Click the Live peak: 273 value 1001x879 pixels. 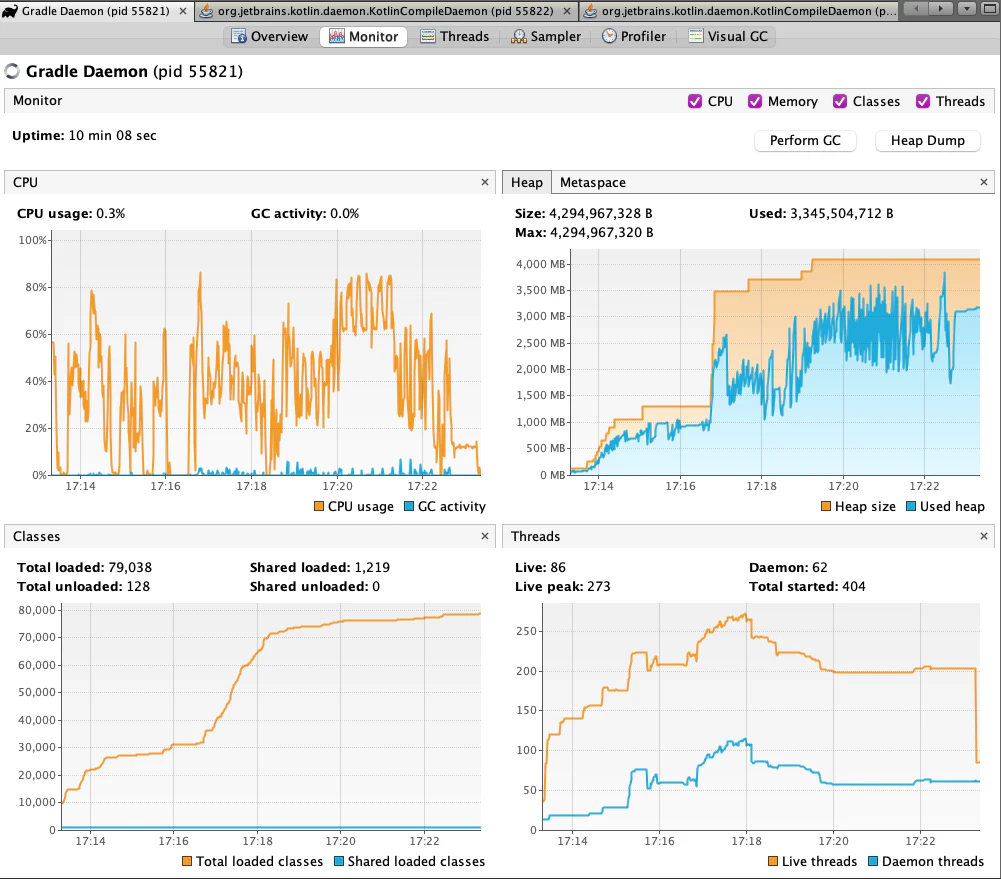tap(562, 587)
